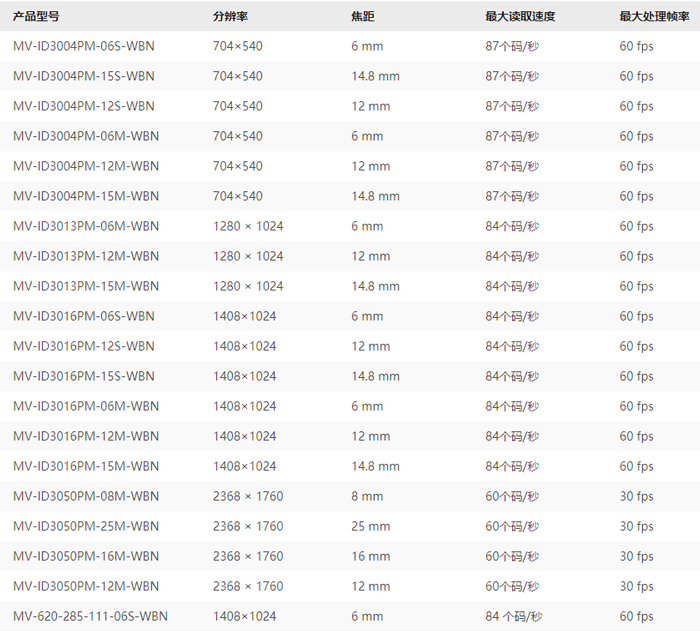Image resolution: width=700 pixels, height=631 pixels.
Task: Open product MV-ID3050PM-25M-WBN
Action: [86, 526]
